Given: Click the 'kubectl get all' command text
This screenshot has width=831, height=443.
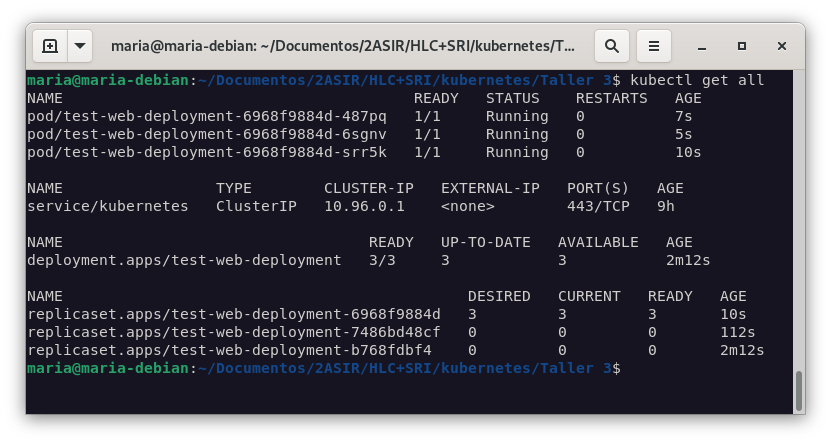Looking at the screenshot, I should pos(696,81).
